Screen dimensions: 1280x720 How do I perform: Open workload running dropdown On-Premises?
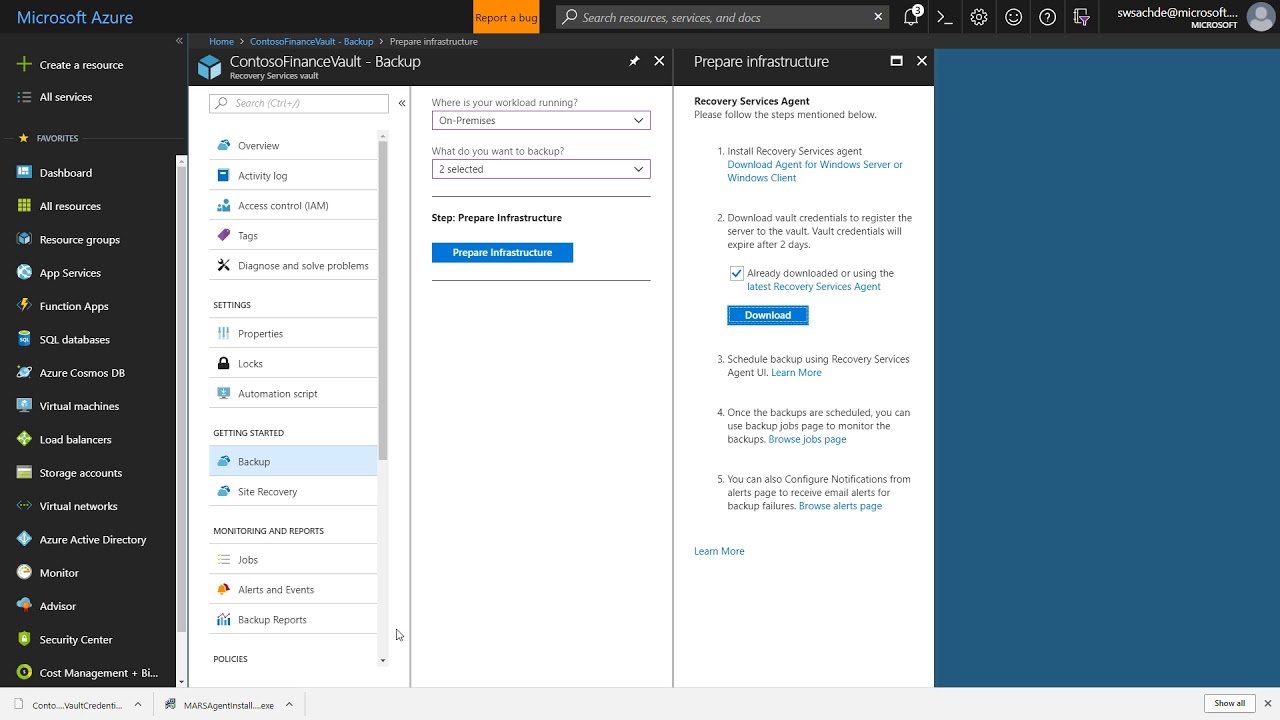(541, 120)
